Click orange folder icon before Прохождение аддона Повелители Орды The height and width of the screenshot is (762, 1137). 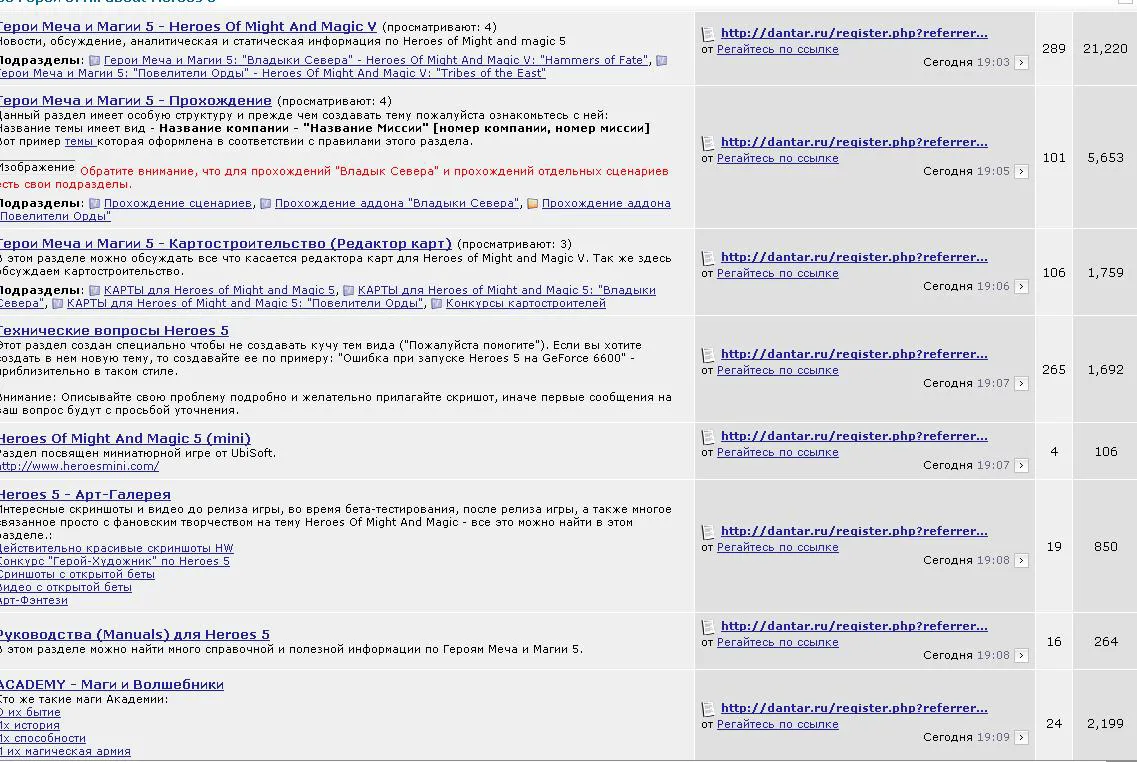pos(532,204)
